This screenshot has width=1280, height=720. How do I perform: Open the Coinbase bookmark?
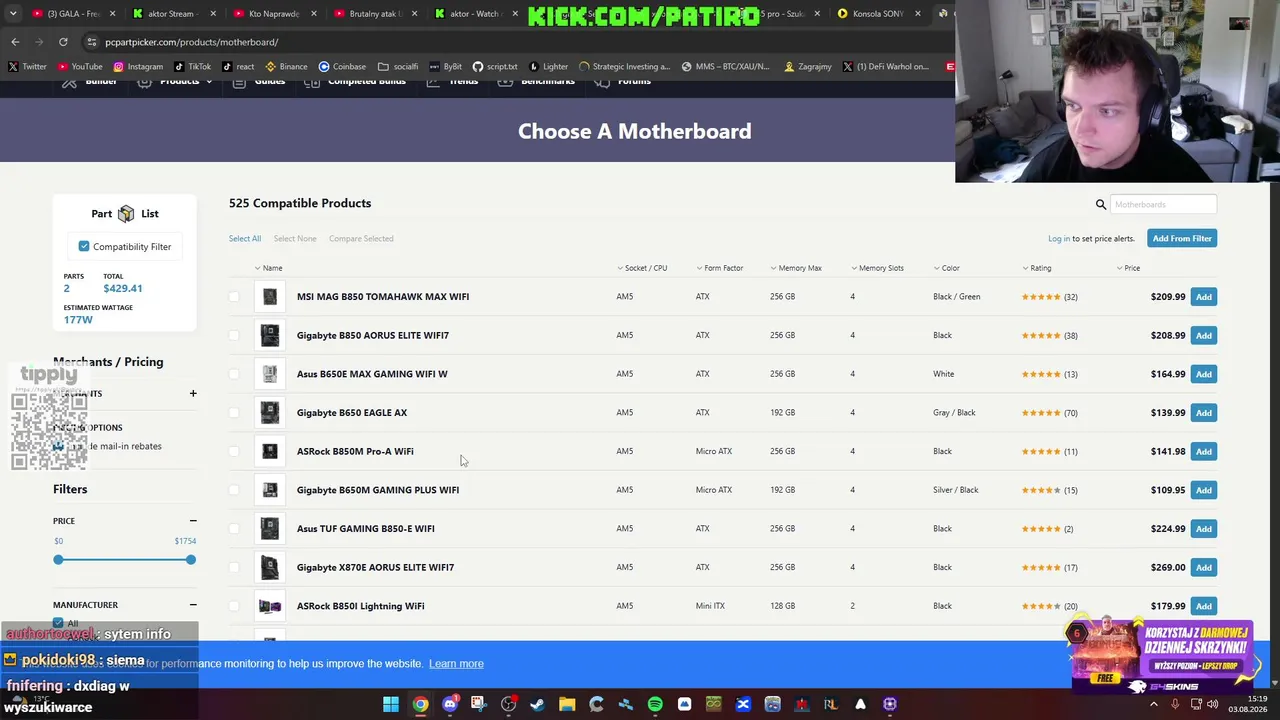tap(342, 67)
